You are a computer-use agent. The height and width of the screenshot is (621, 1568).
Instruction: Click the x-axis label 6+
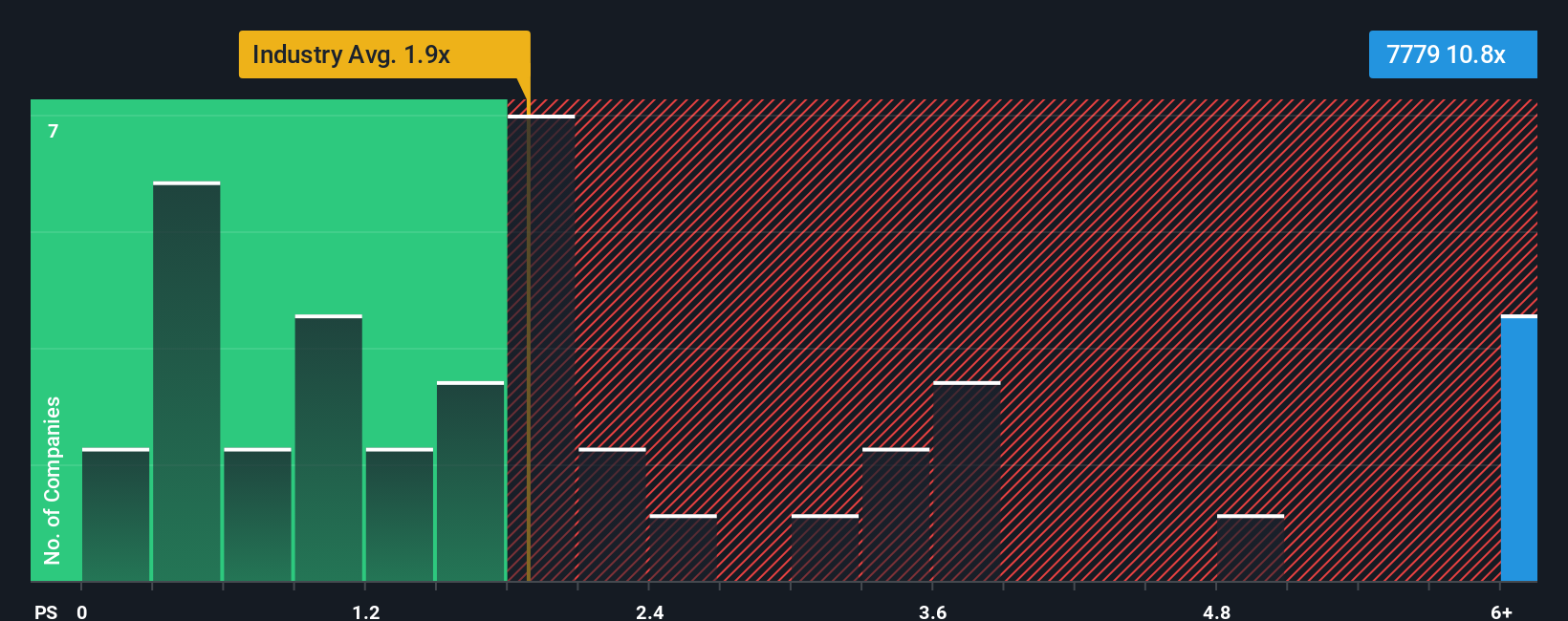[1501, 611]
